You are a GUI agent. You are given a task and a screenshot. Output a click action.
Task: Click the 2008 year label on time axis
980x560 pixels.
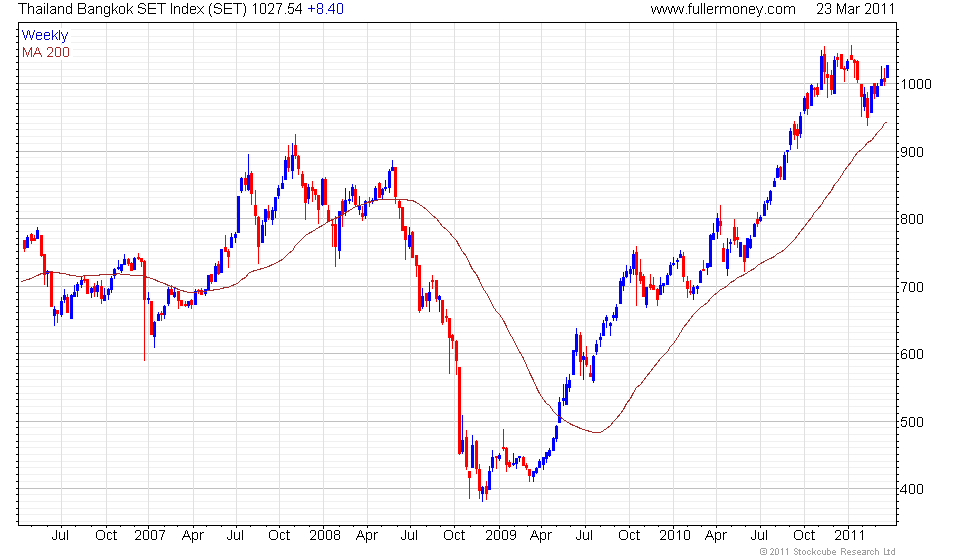(x=325, y=536)
